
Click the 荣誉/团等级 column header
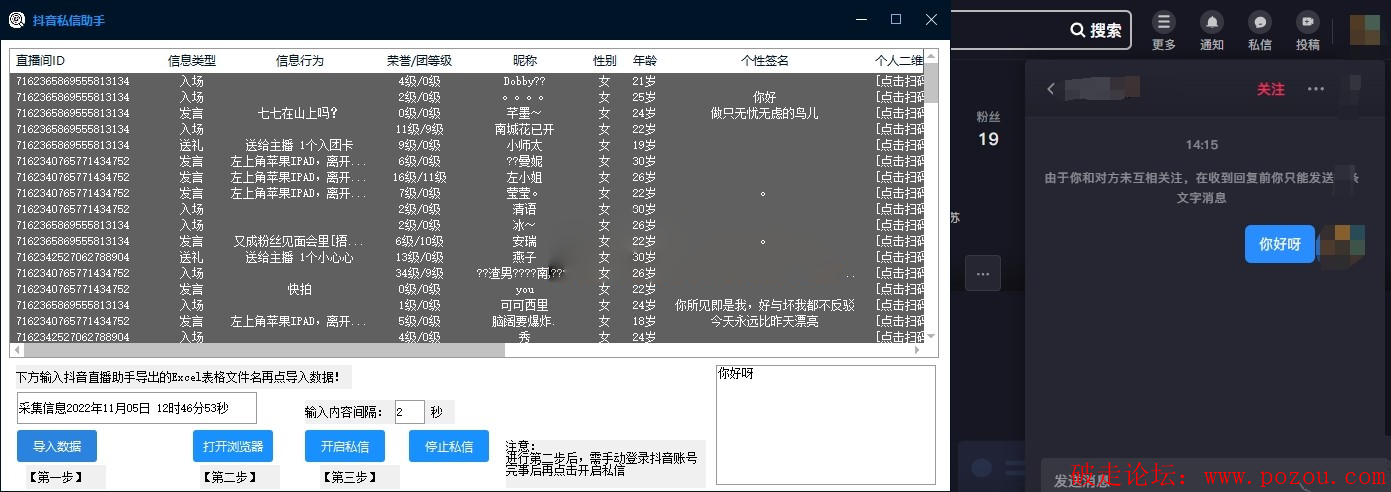click(x=419, y=61)
